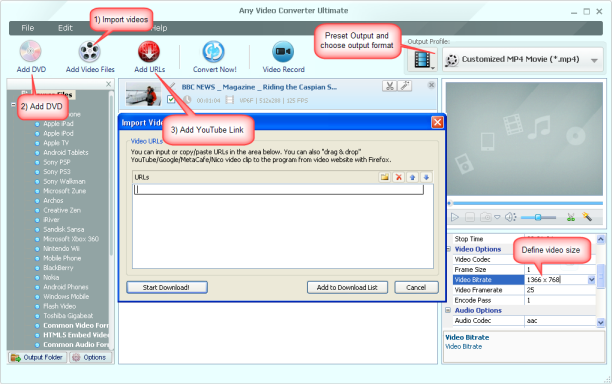Move URL up with the up arrow icon

(x=412, y=177)
